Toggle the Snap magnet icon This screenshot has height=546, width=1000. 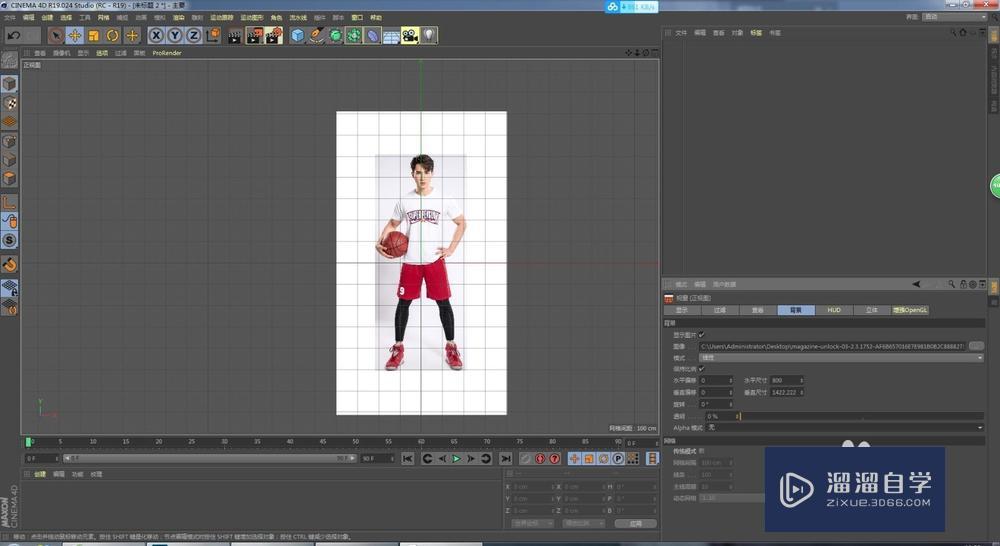(x=10, y=264)
